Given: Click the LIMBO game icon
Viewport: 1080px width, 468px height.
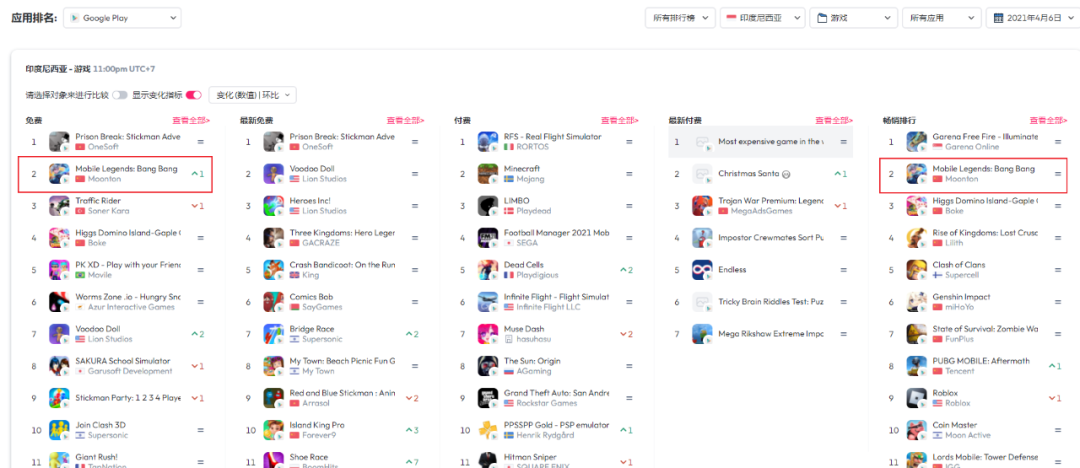Looking at the screenshot, I should tap(488, 206).
